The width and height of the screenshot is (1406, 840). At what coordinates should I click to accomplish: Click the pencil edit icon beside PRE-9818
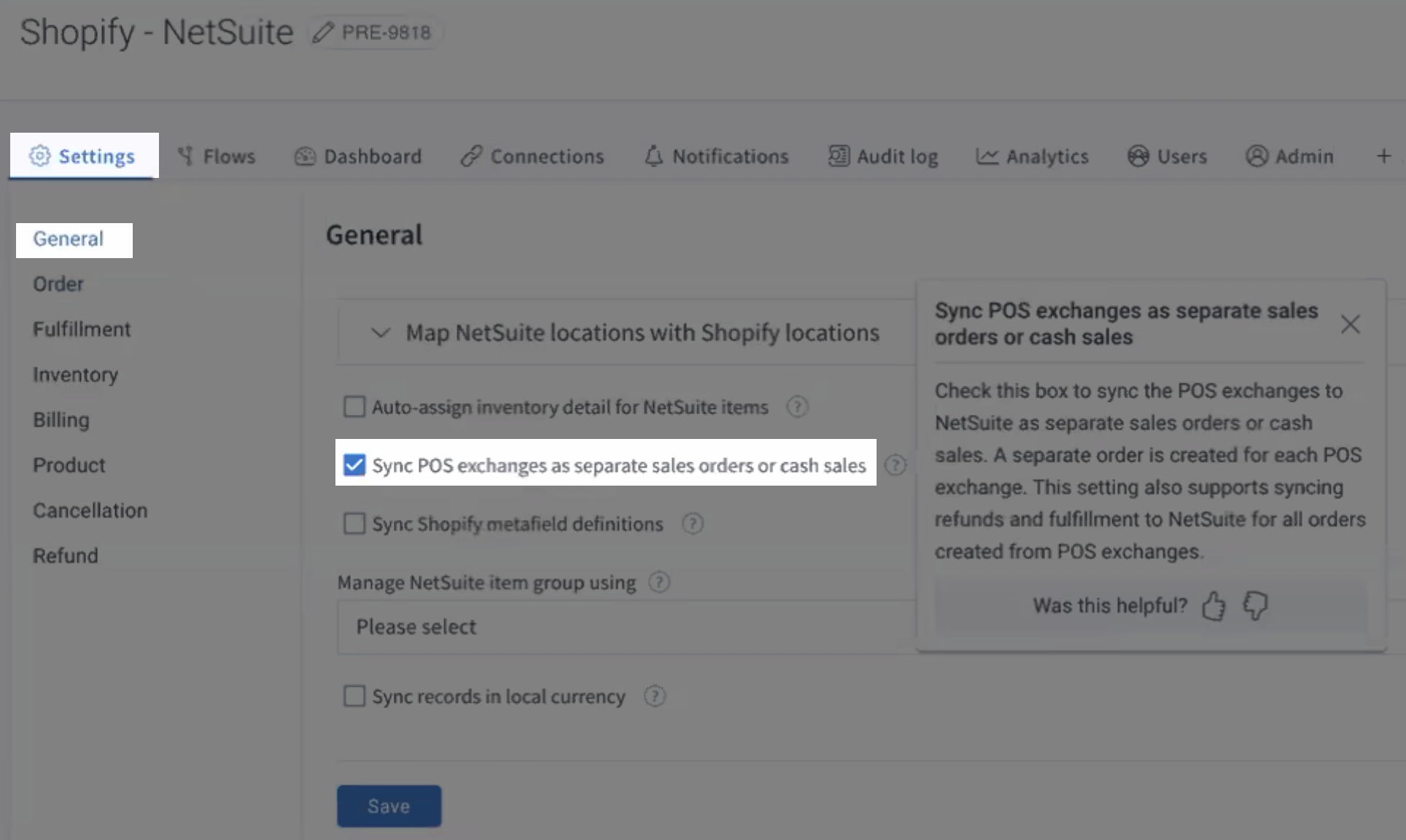coord(322,33)
